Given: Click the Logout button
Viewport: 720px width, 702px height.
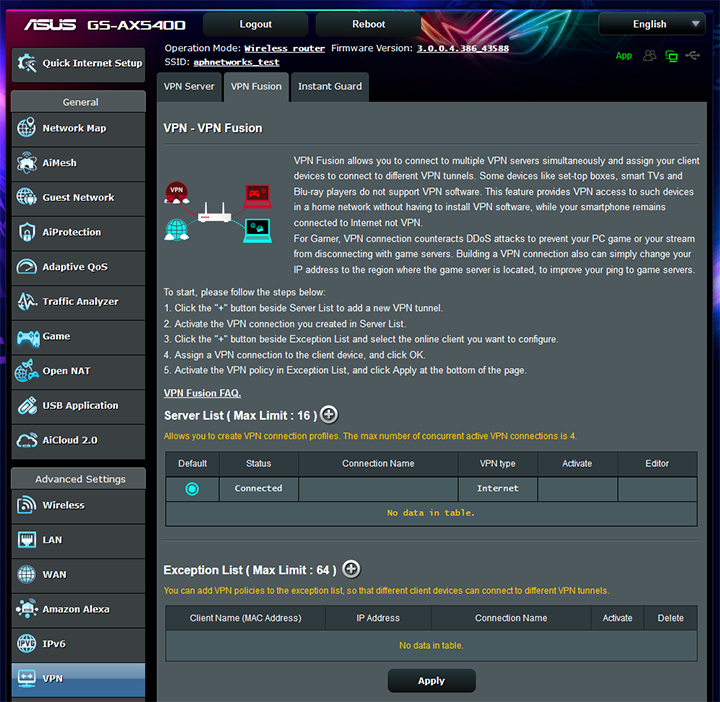Looking at the screenshot, I should pos(256,24).
